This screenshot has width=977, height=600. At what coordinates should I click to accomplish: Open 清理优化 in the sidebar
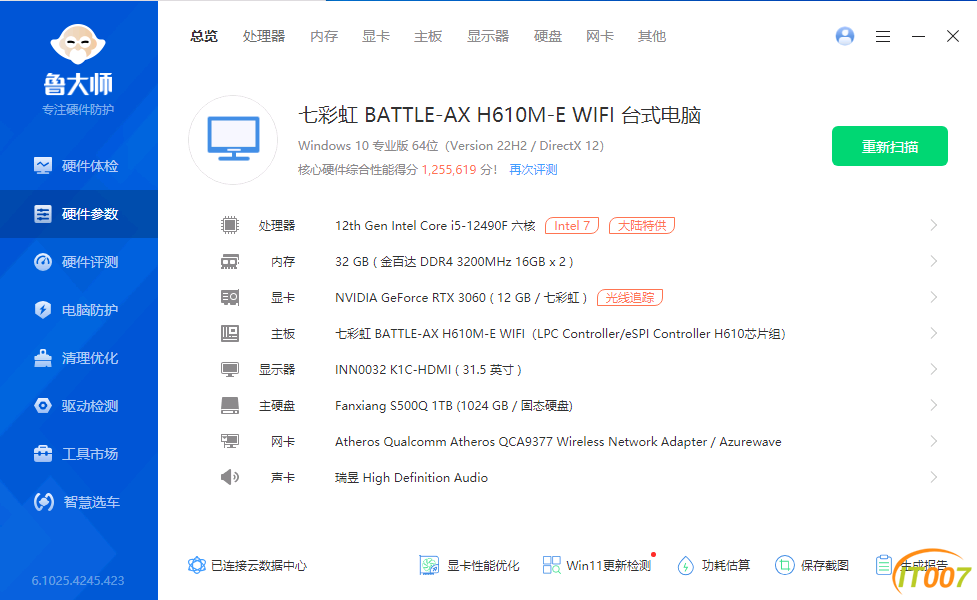point(79,358)
